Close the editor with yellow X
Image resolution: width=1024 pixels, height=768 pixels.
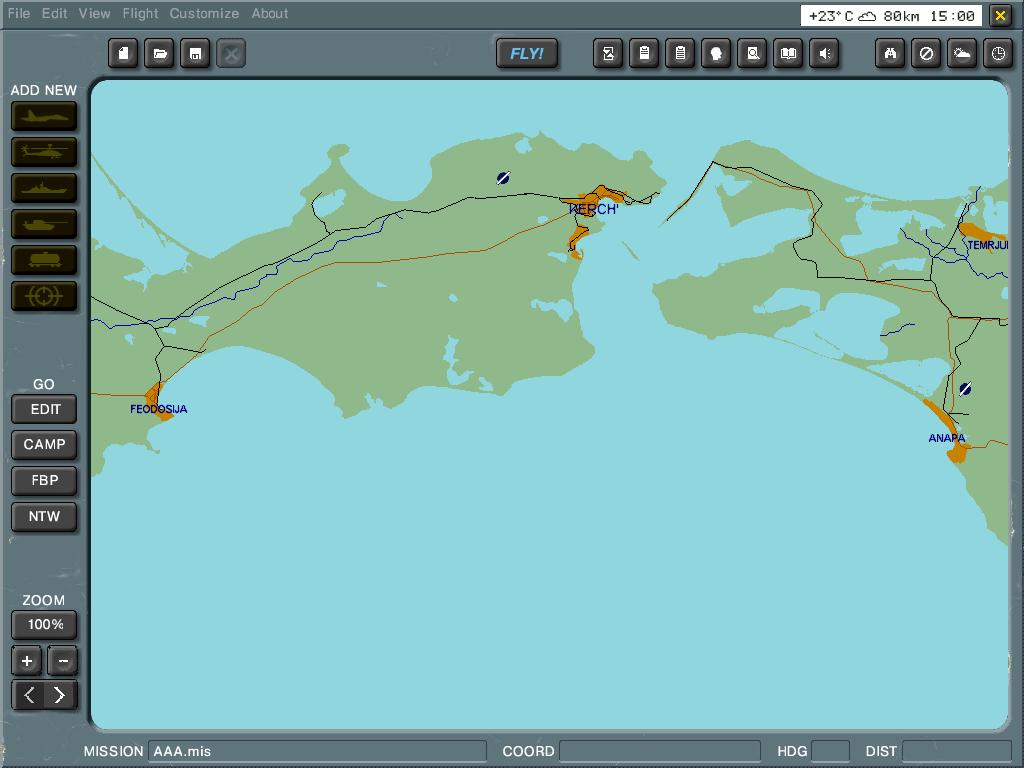[x=1000, y=16]
